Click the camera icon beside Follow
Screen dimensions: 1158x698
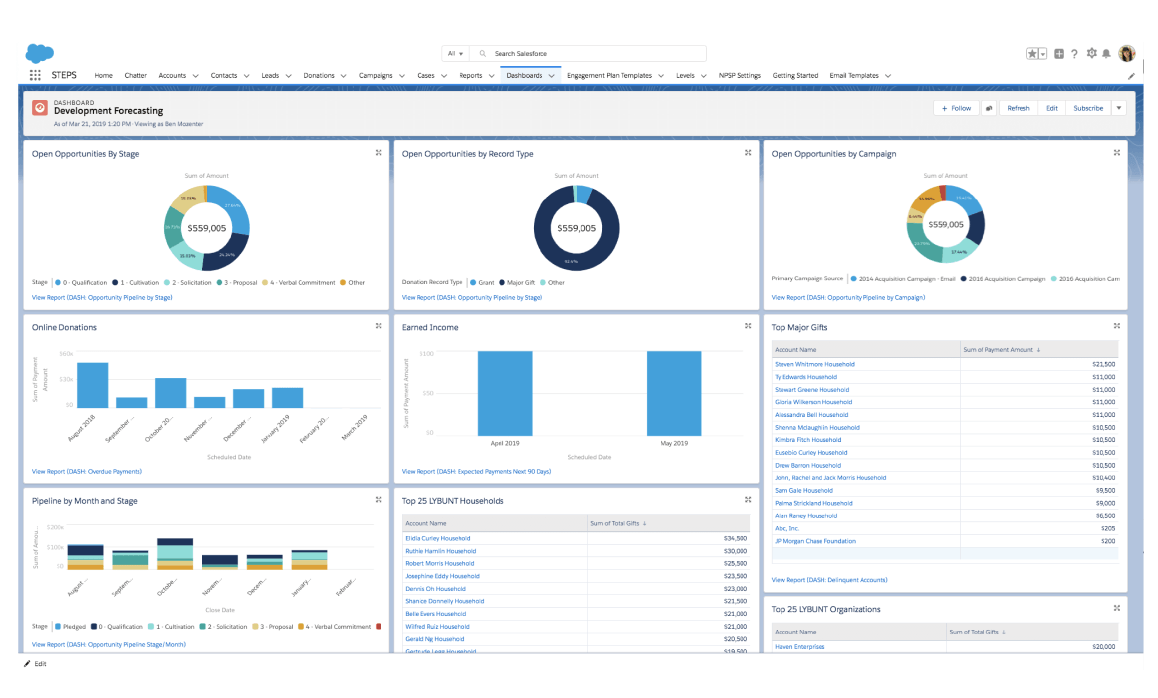click(x=989, y=107)
